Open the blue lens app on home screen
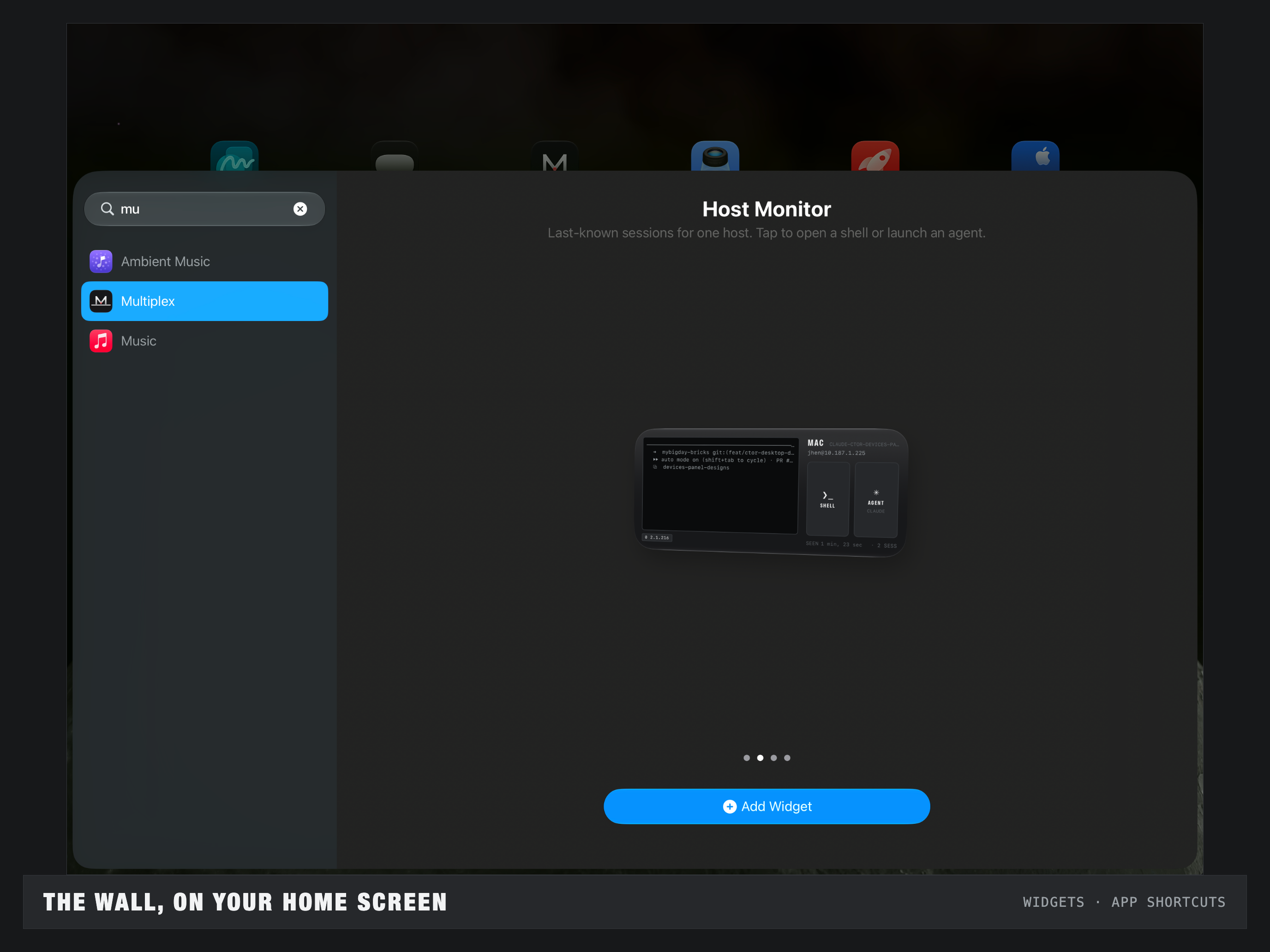The height and width of the screenshot is (952, 1270). click(x=715, y=156)
